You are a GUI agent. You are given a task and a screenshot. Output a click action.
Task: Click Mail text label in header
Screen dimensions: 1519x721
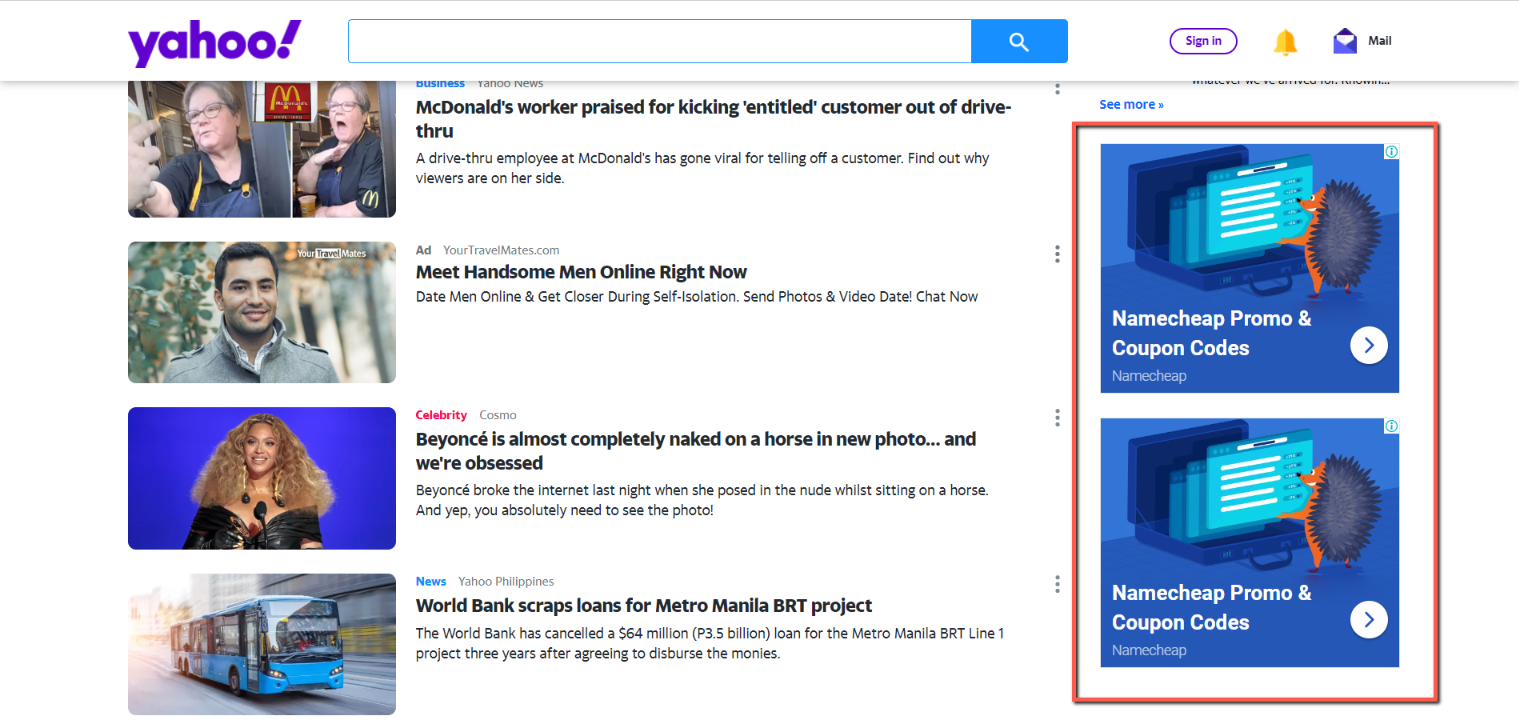1380,41
